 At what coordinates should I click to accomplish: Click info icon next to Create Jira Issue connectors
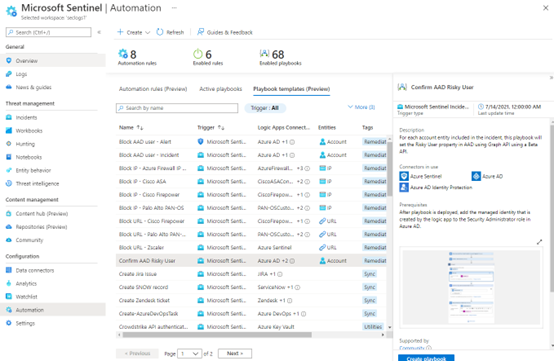pos(280,274)
